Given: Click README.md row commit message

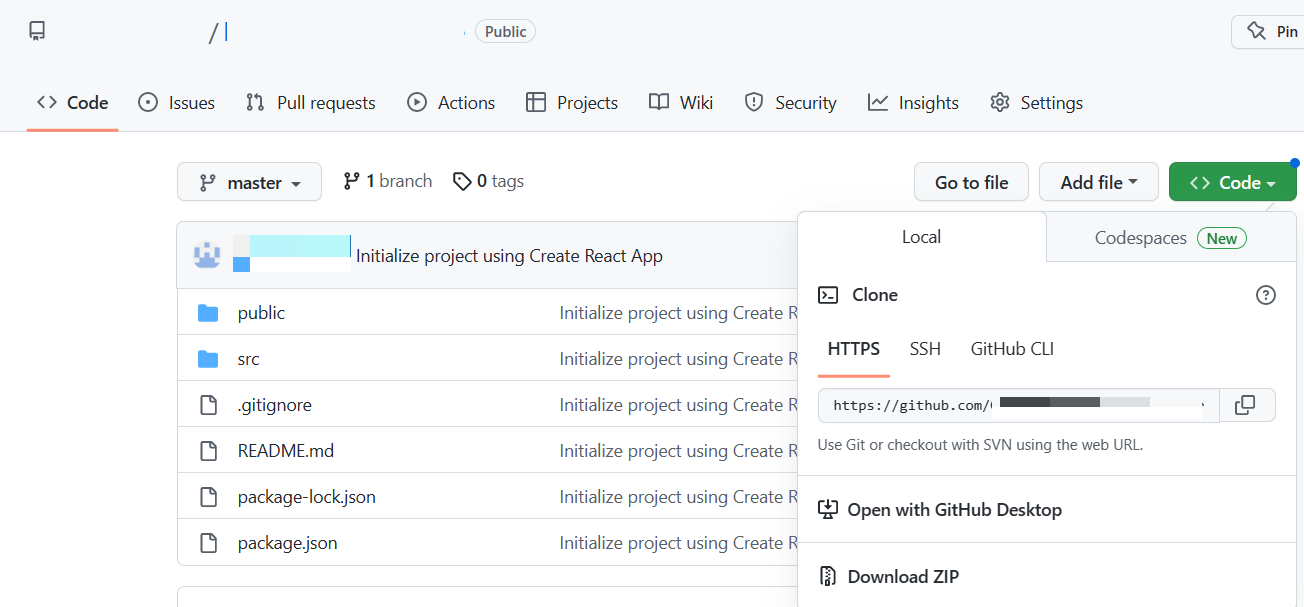Looking at the screenshot, I should [678, 451].
